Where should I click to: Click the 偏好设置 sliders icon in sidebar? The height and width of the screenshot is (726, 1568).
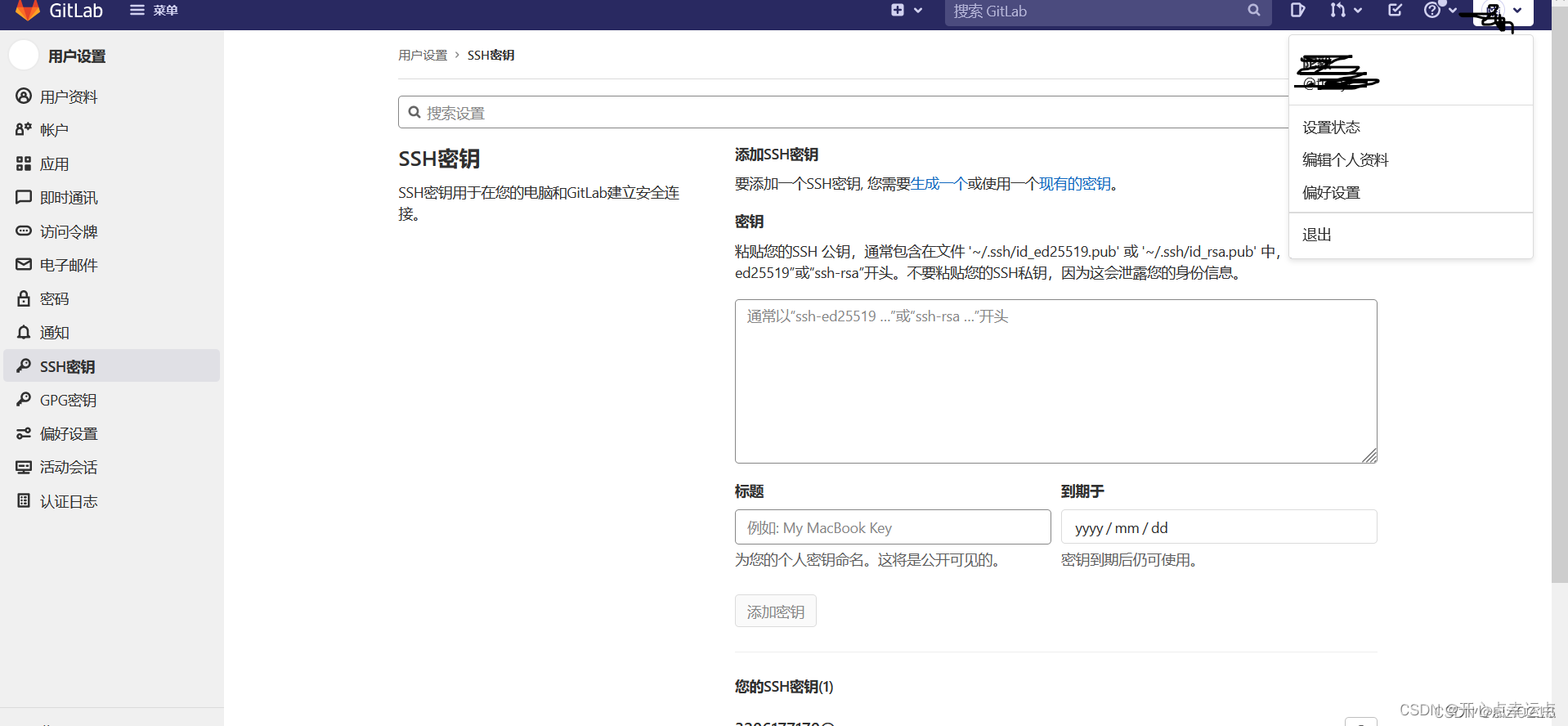(x=24, y=433)
